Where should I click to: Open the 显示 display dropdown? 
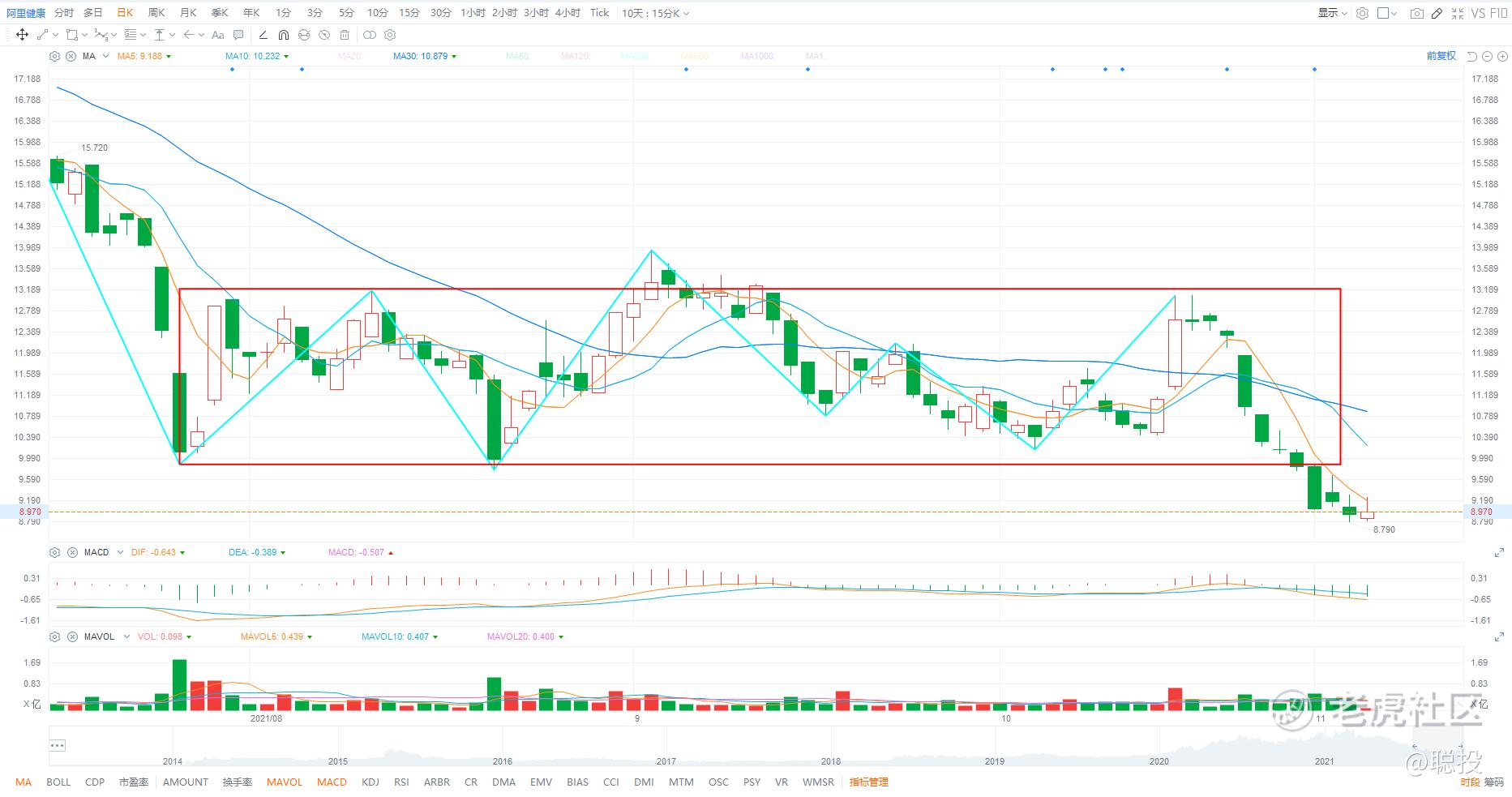[1332, 13]
